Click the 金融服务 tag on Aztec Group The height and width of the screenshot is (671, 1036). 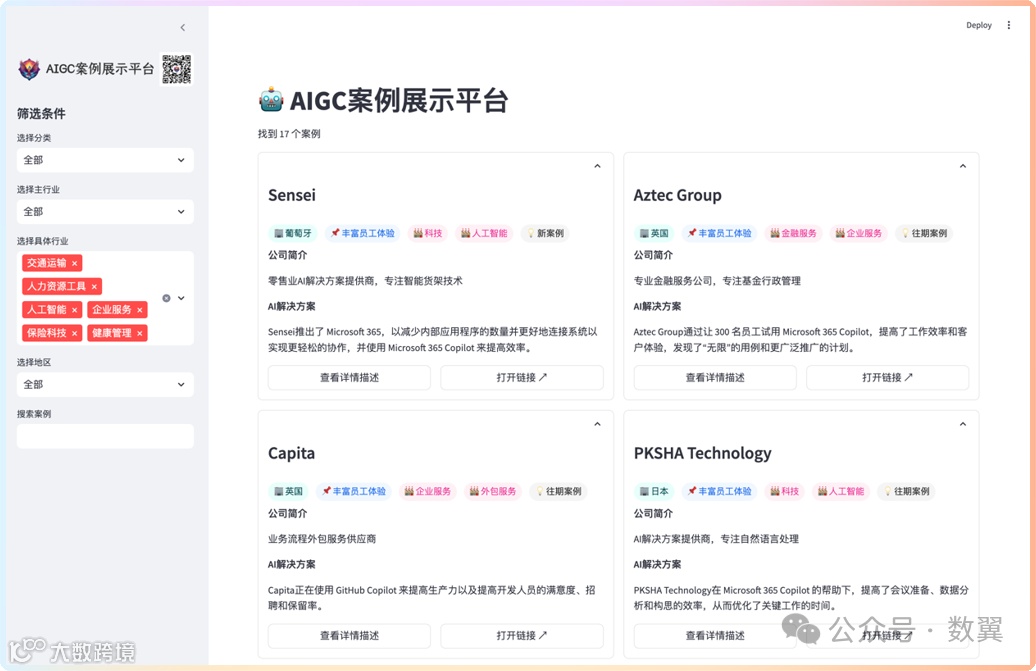pos(794,233)
